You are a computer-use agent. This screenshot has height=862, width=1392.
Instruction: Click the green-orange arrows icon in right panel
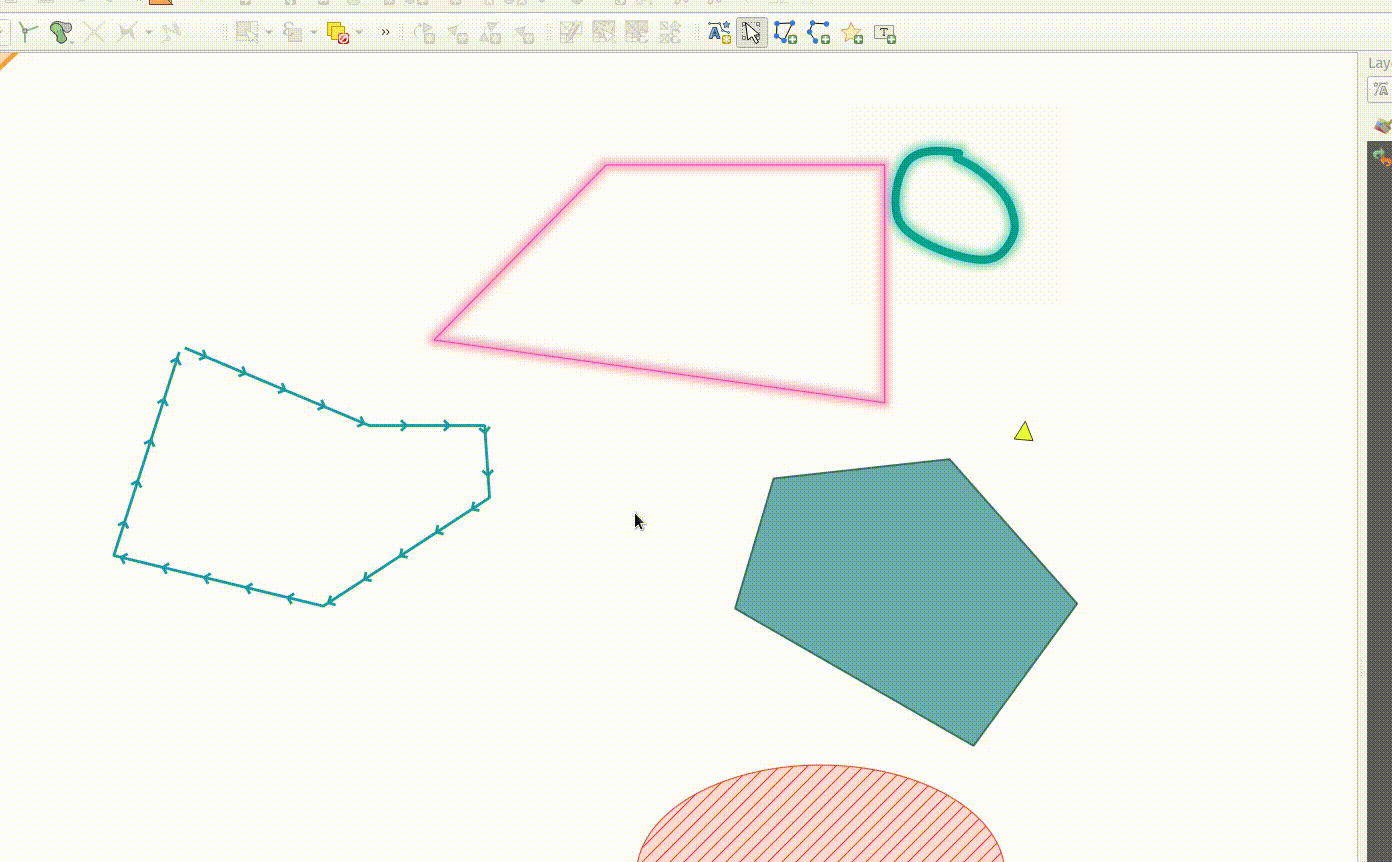pos(1382,156)
